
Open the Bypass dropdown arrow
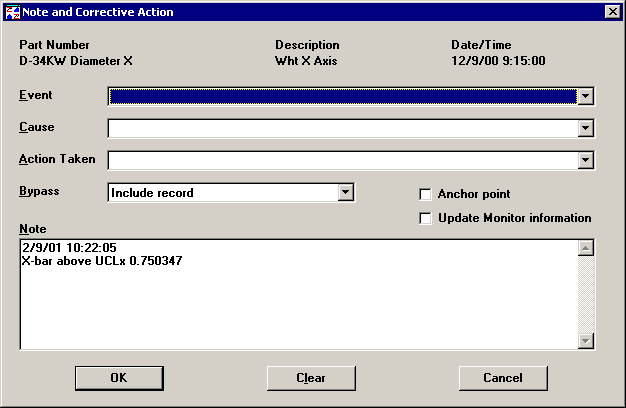tap(345, 192)
